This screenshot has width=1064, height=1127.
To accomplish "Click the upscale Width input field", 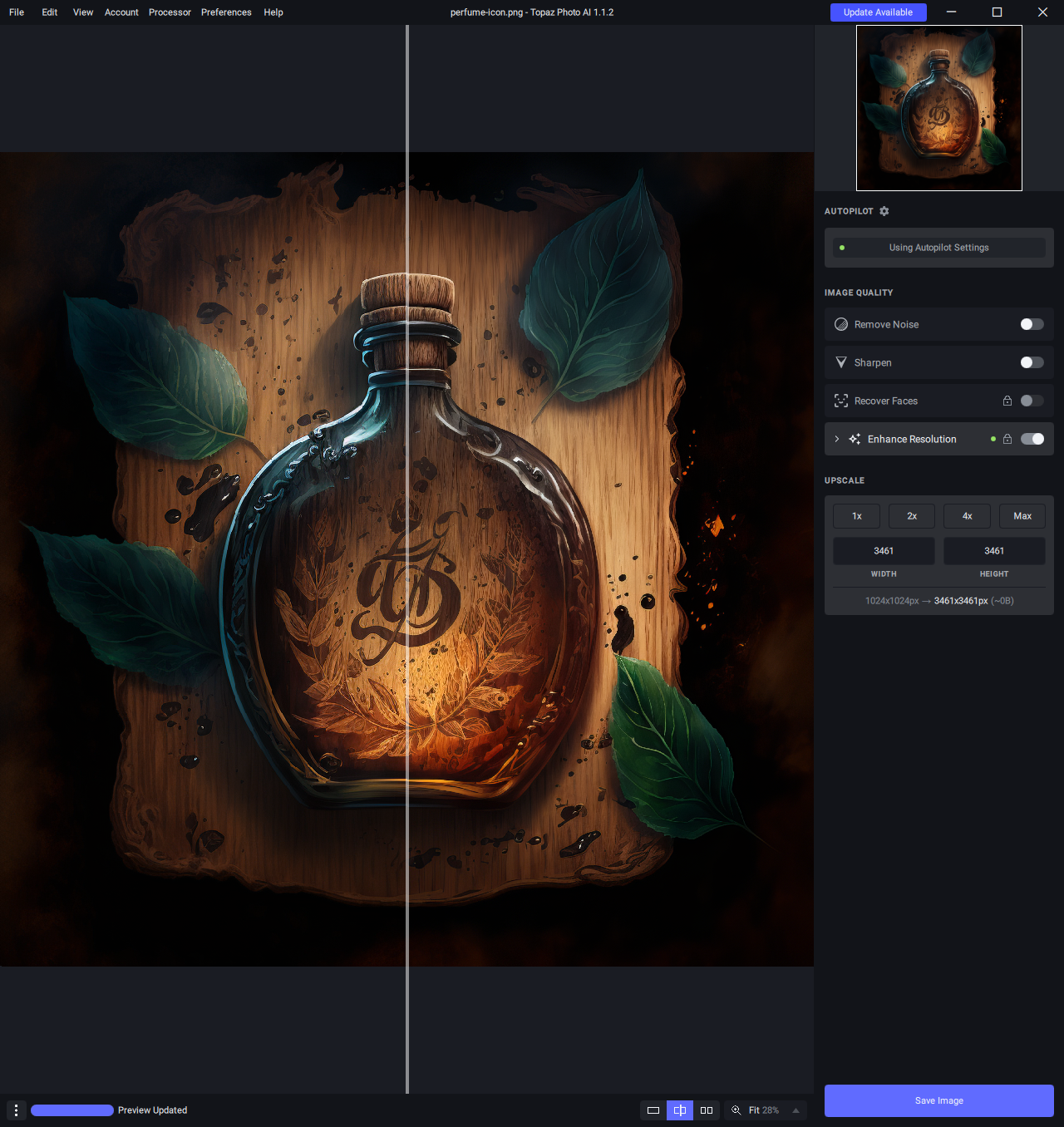I will tap(884, 551).
